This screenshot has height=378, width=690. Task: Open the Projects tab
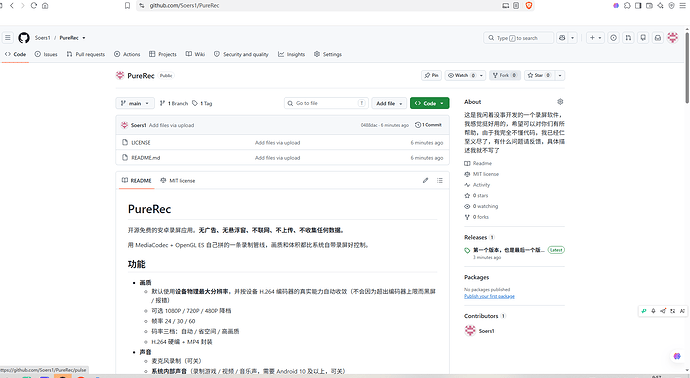[x=163, y=55]
